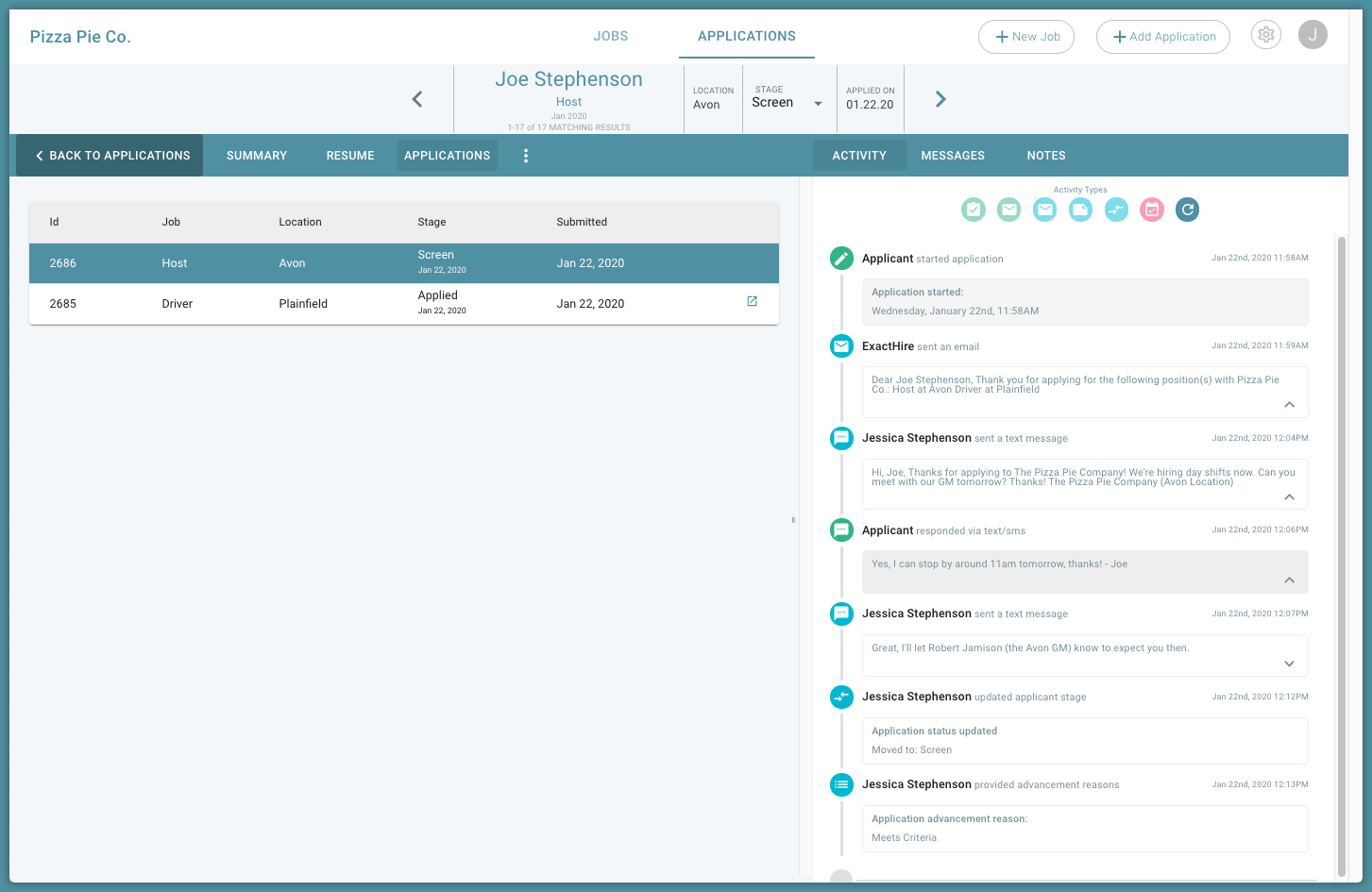
Task: Go back with Back to Applications button
Action: coord(110,156)
